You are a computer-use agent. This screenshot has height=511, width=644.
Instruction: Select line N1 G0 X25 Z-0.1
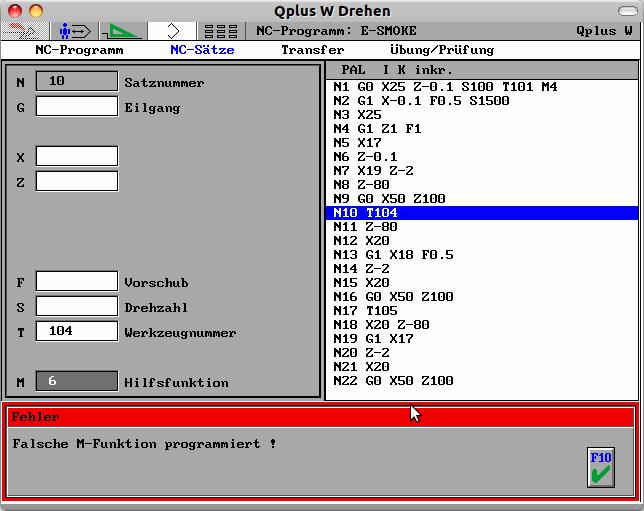(482, 87)
